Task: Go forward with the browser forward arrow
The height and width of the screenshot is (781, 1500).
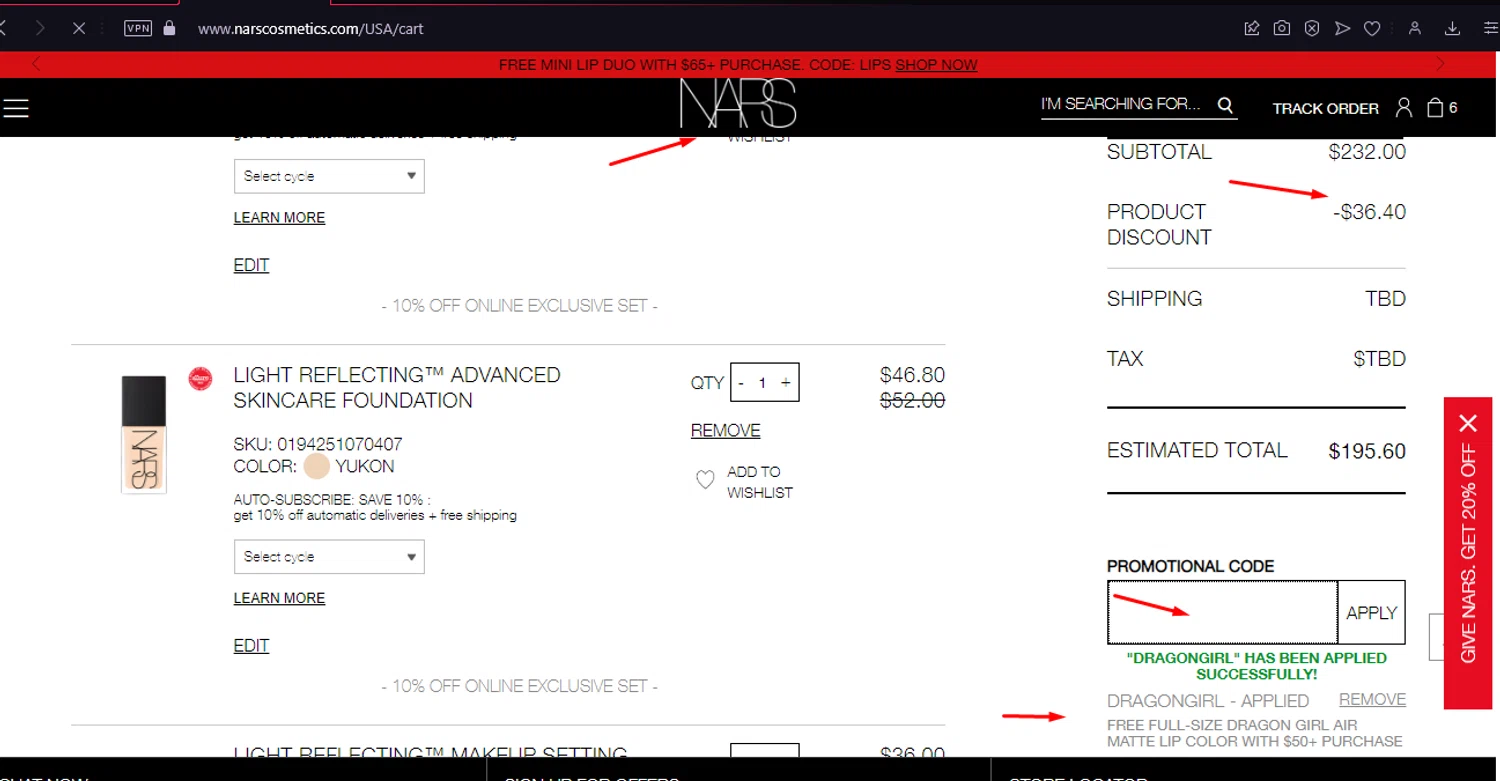Action: [40, 28]
